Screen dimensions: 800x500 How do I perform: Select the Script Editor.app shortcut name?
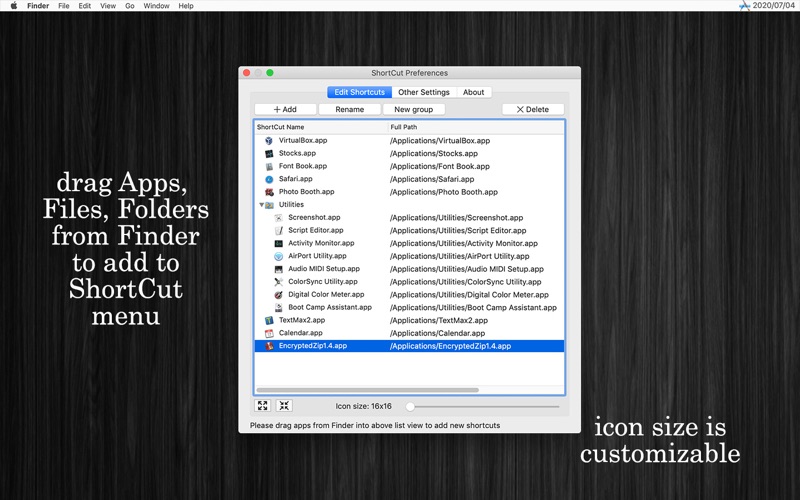pyautogui.click(x=316, y=230)
